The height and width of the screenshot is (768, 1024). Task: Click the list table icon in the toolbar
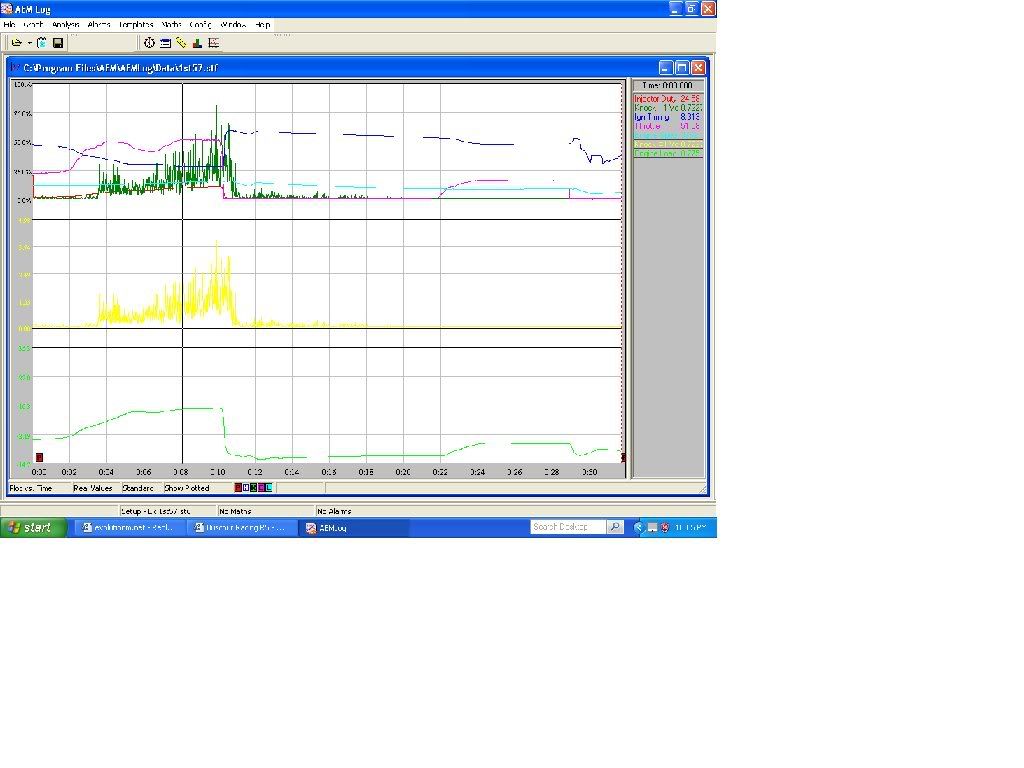pos(166,43)
